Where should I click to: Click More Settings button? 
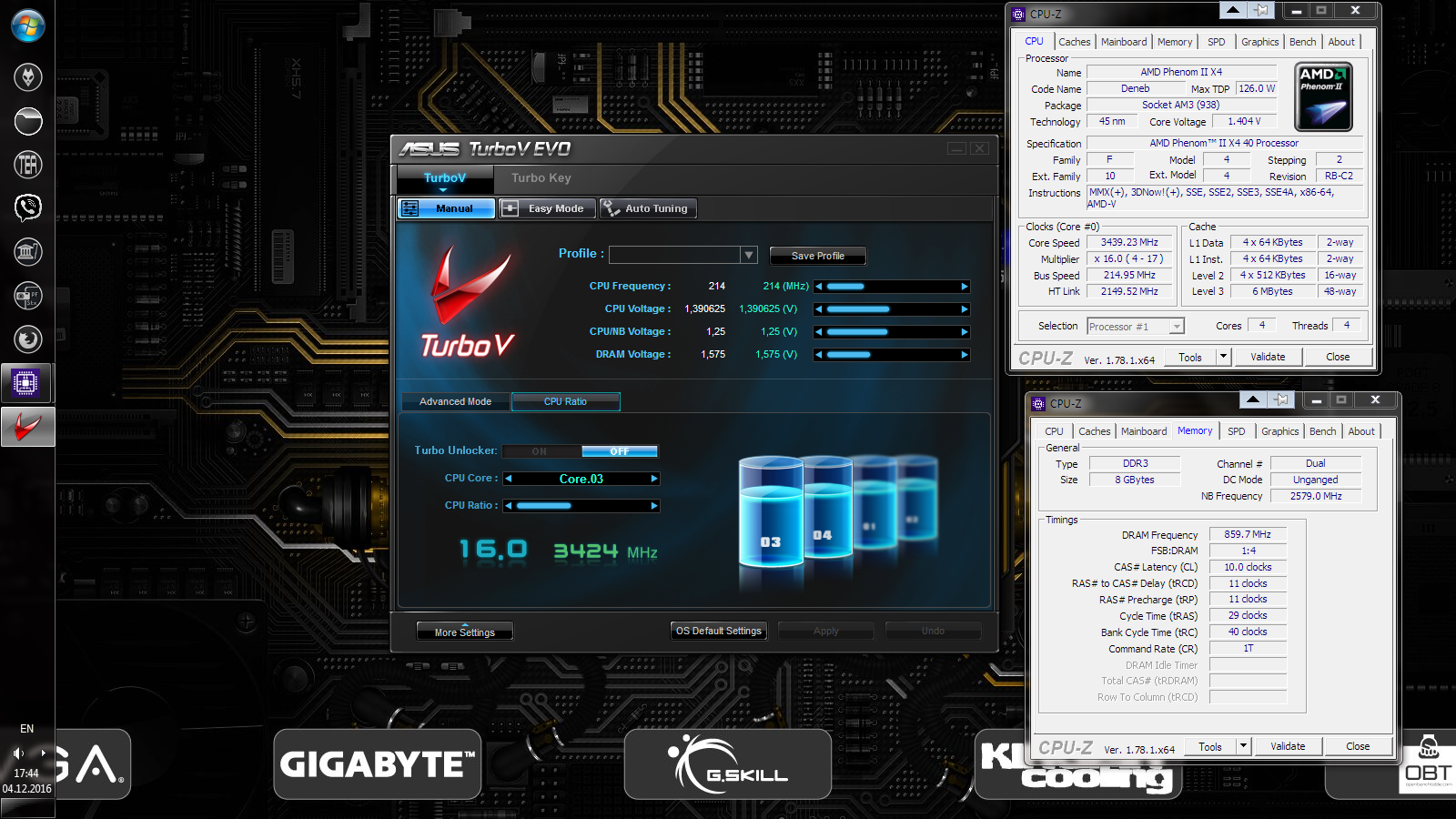465,632
